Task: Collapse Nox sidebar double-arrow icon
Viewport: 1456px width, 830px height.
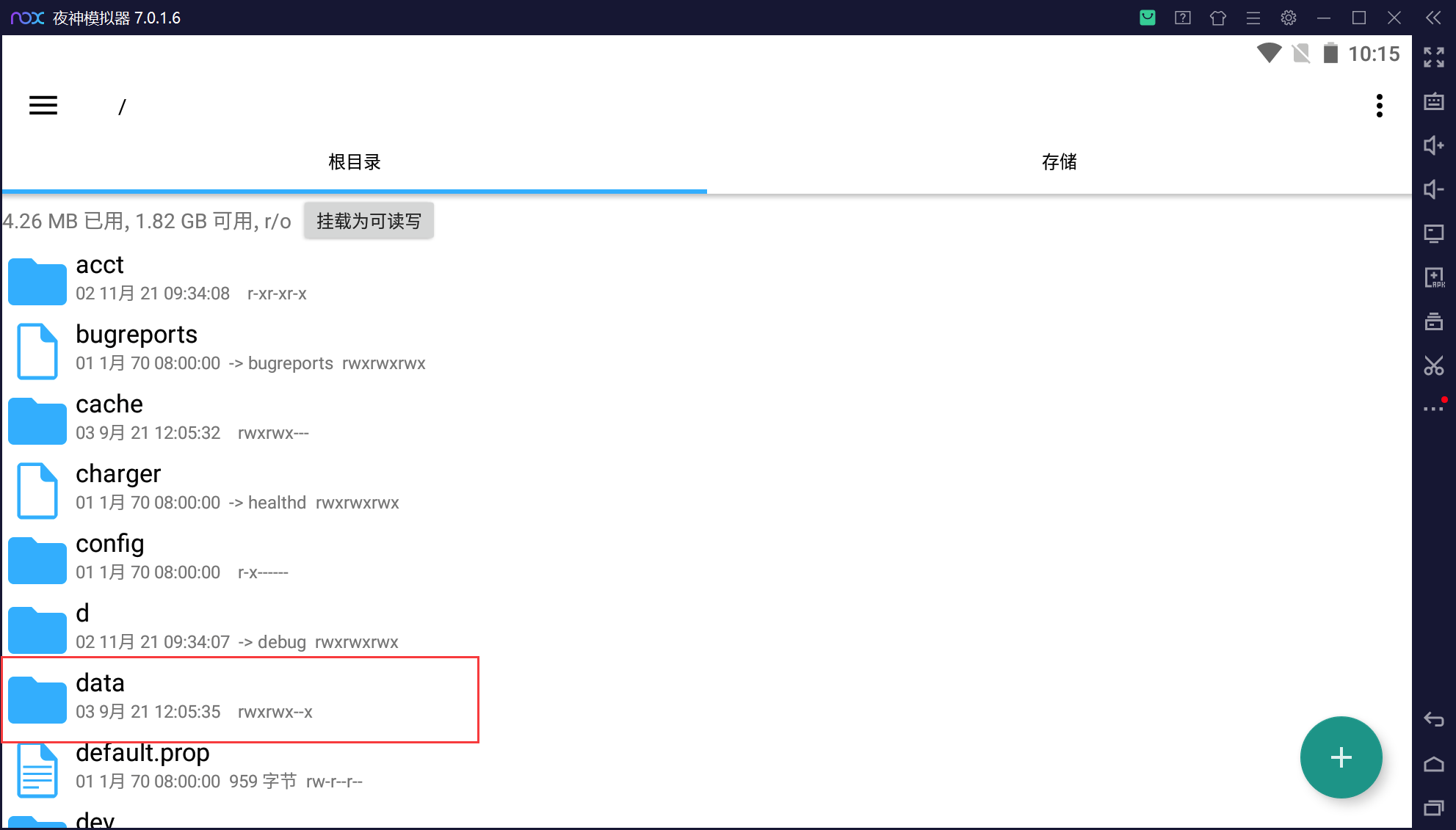Action: [1433, 18]
